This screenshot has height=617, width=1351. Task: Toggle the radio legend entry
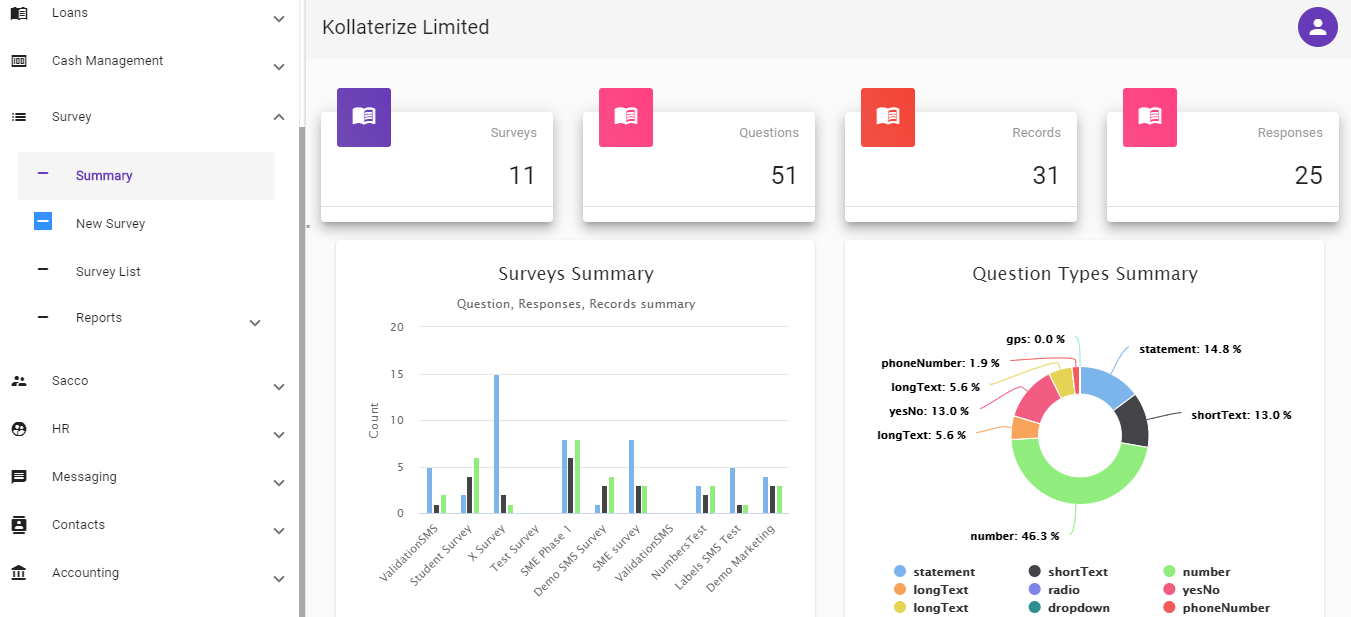1054,590
